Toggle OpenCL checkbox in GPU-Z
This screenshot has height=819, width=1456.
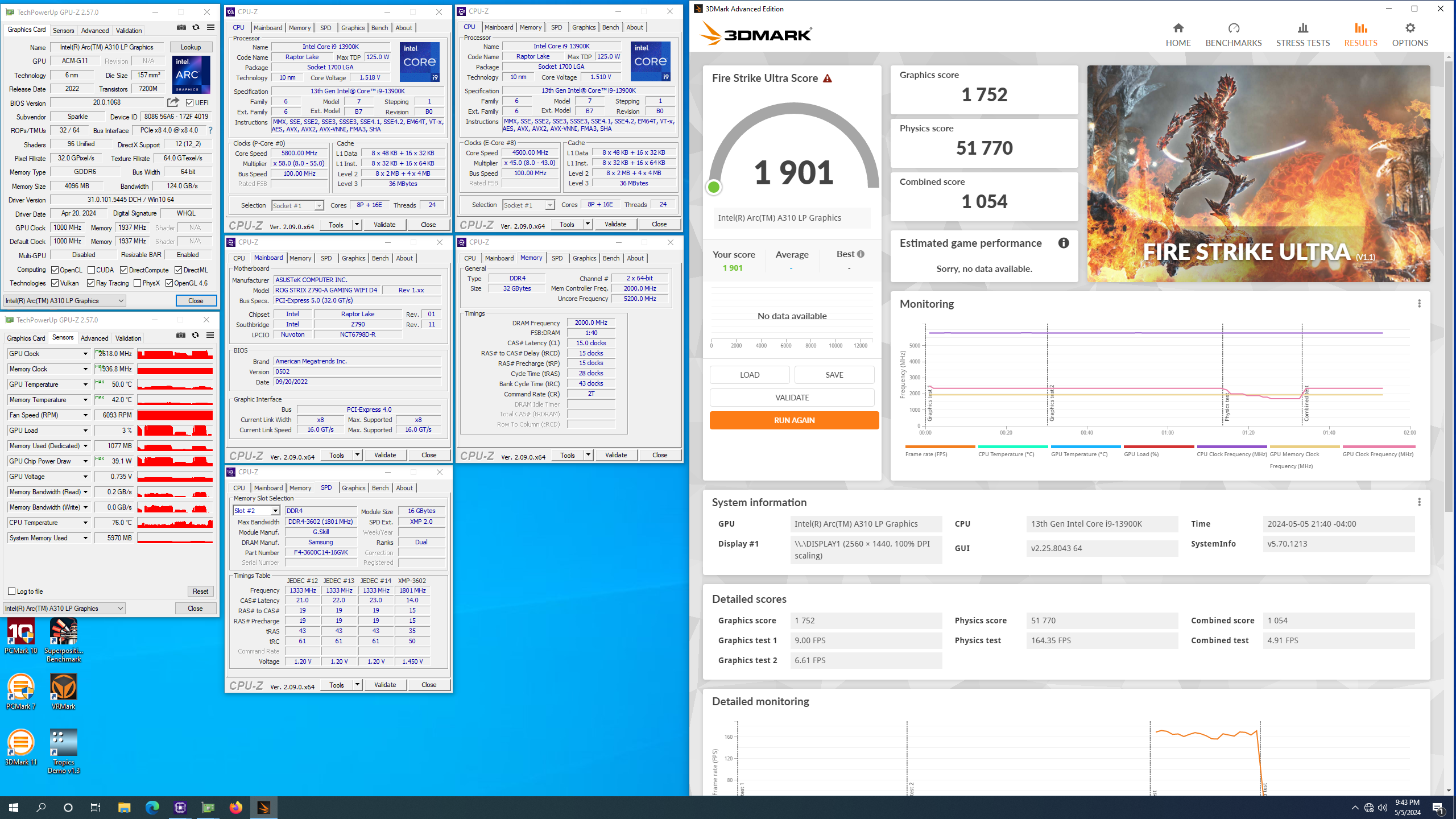(x=55, y=270)
